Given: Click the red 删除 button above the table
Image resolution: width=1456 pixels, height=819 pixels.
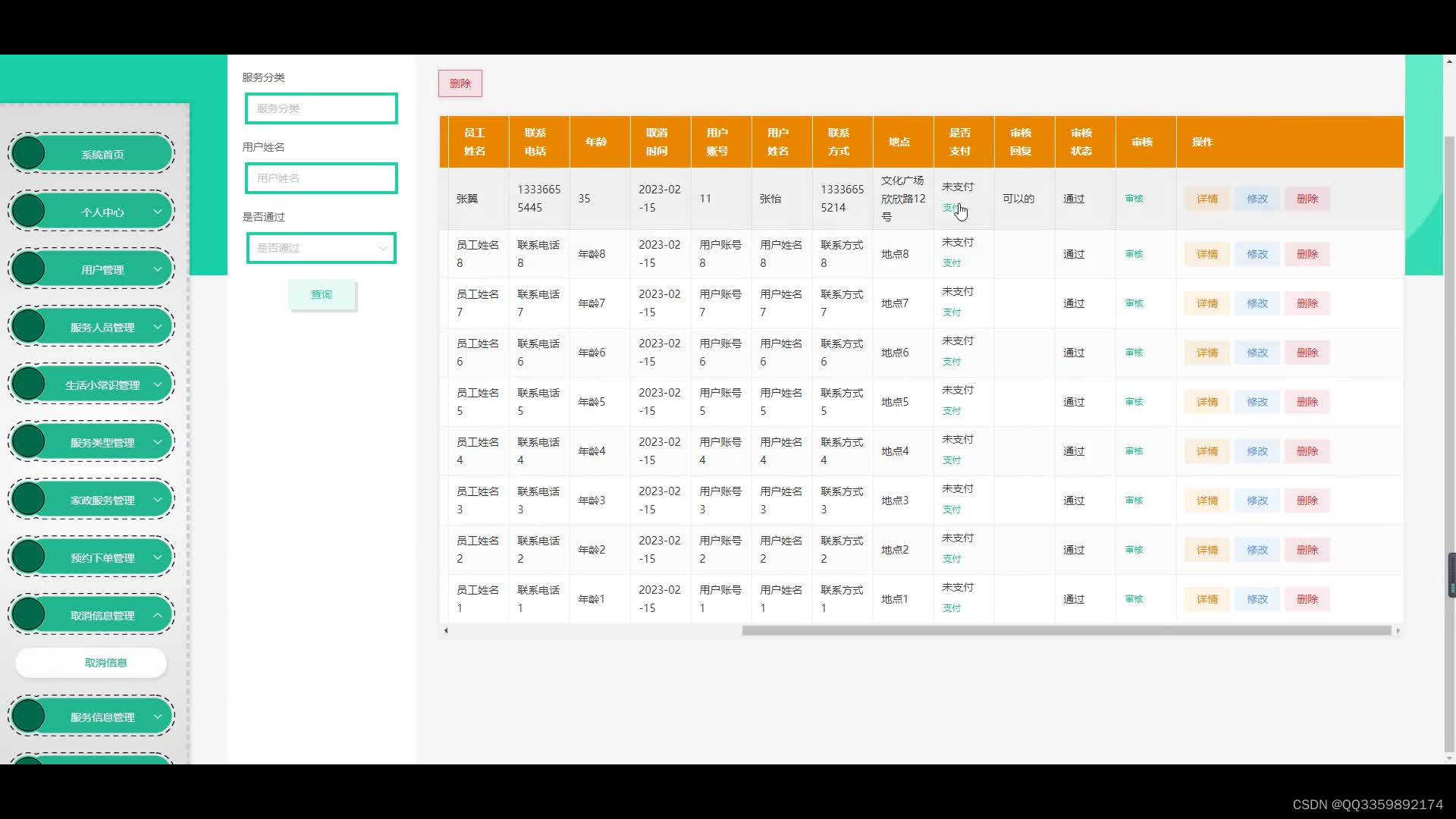Looking at the screenshot, I should 460,83.
